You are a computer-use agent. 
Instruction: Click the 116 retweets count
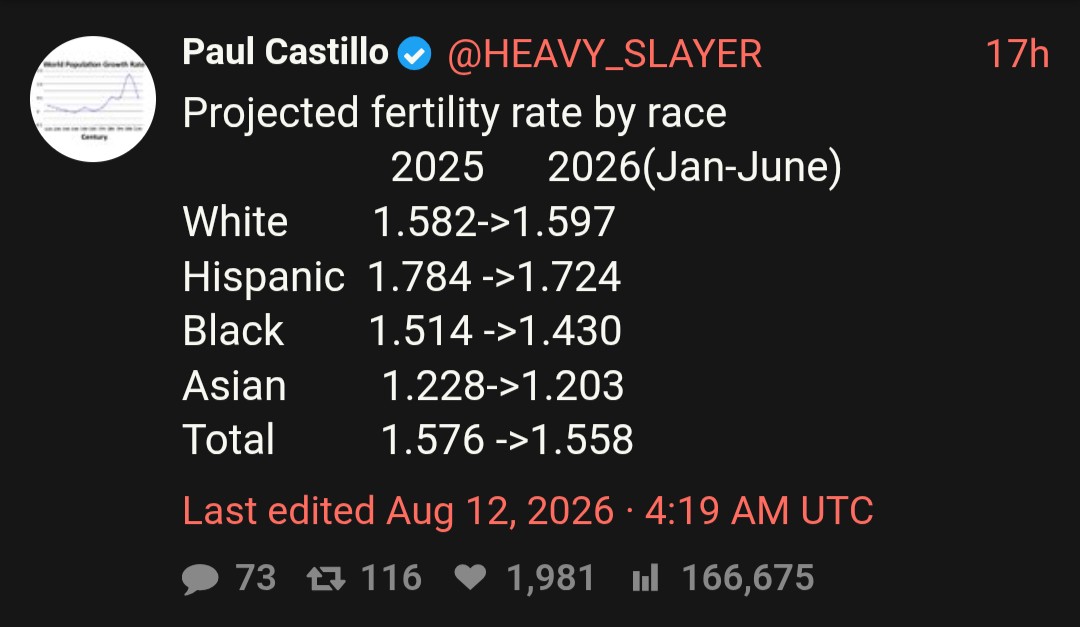click(x=391, y=577)
